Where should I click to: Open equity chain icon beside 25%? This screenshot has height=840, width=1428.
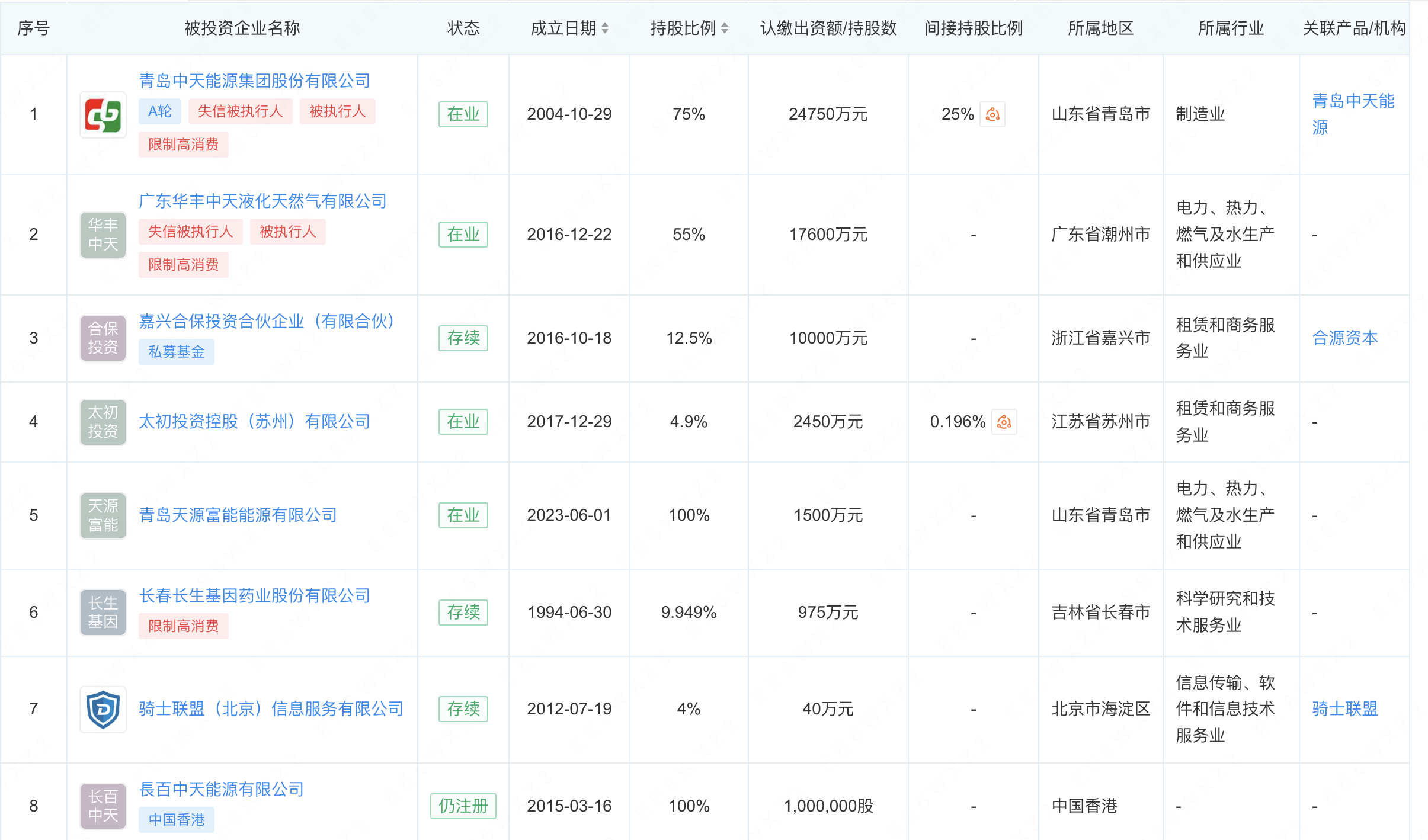coord(992,114)
